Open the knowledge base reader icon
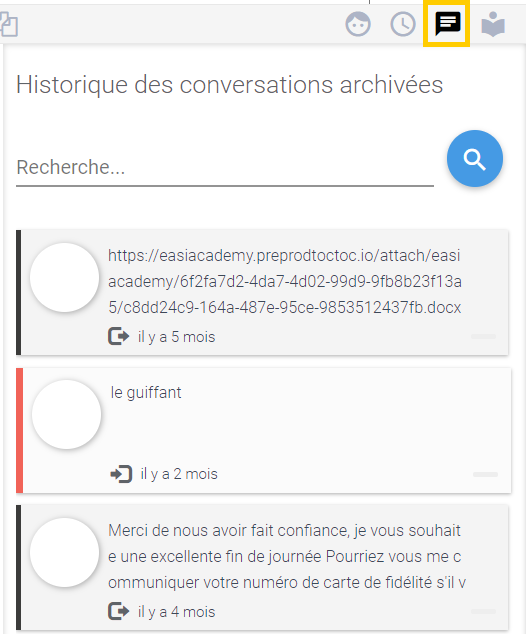 [493, 24]
